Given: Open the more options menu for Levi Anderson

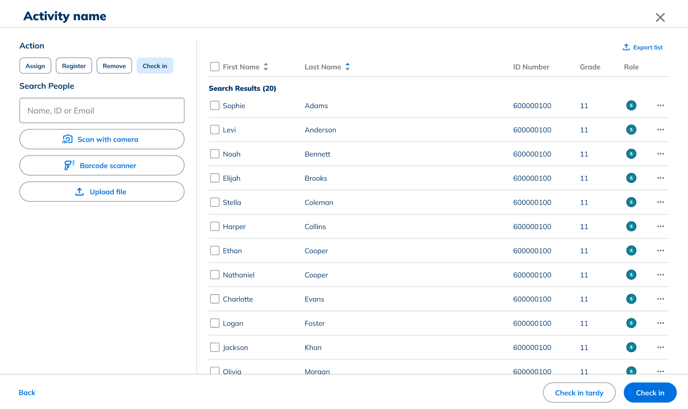Looking at the screenshot, I should 660,130.
